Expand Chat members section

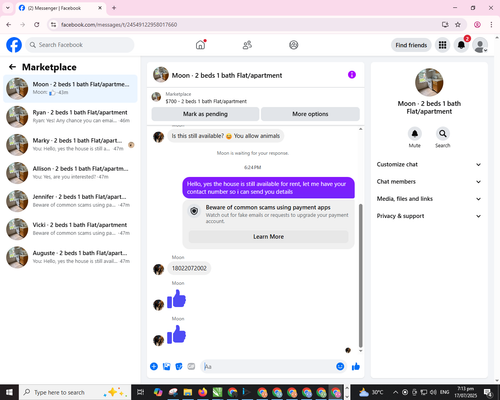click(429, 182)
